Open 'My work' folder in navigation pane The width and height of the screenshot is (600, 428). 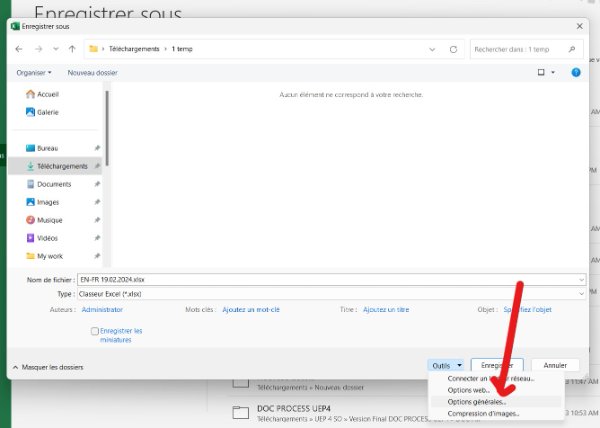click(44, 256)
